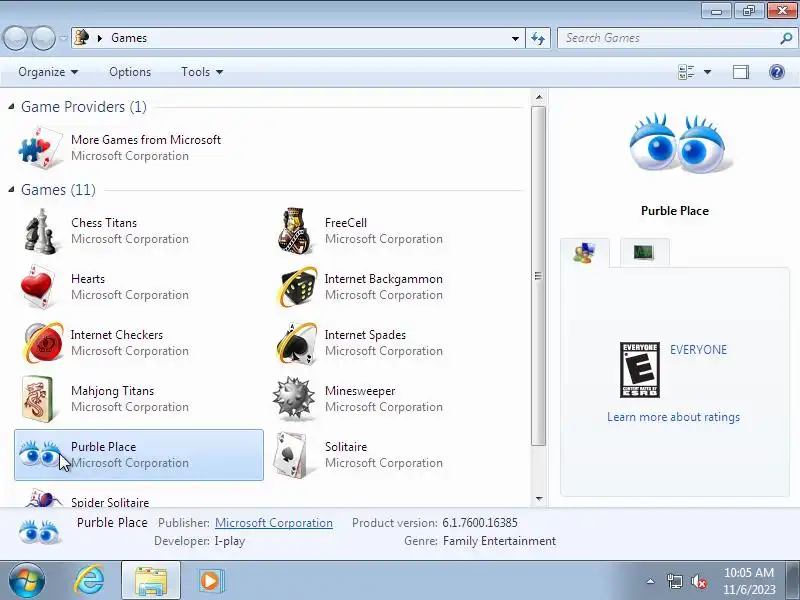Click the vertical scrollbar thumb
Viewport: 800px width, 600px height.
(539, 276)
